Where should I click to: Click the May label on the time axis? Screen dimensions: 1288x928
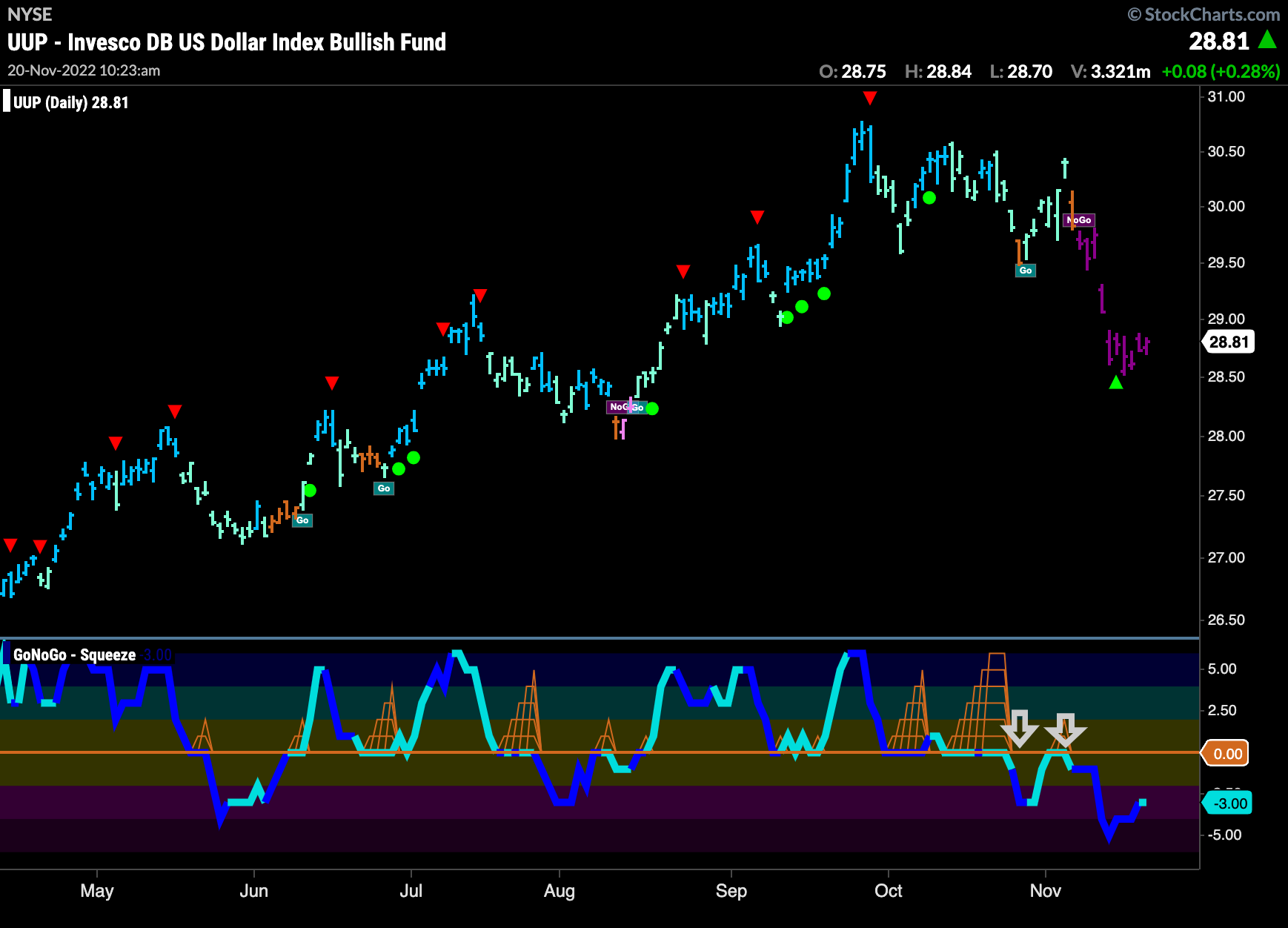97,890
